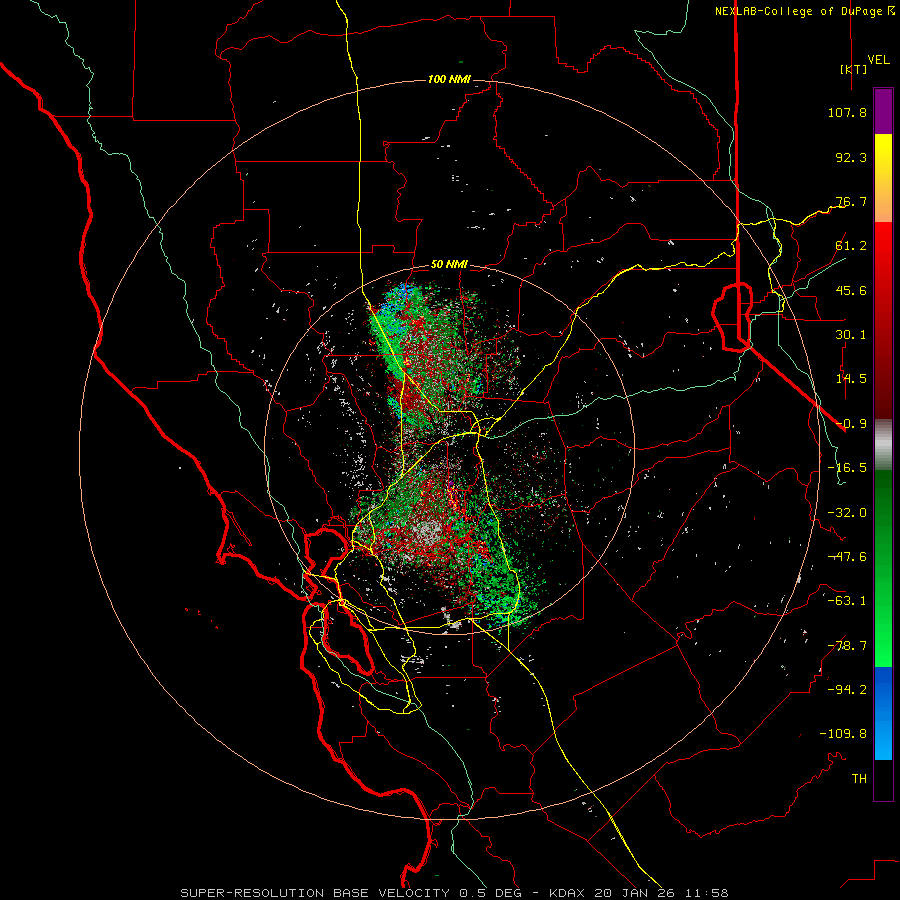Click the [KT] units label
The image size is (900, 900).
pyautogui.click(x=854, y=69)
